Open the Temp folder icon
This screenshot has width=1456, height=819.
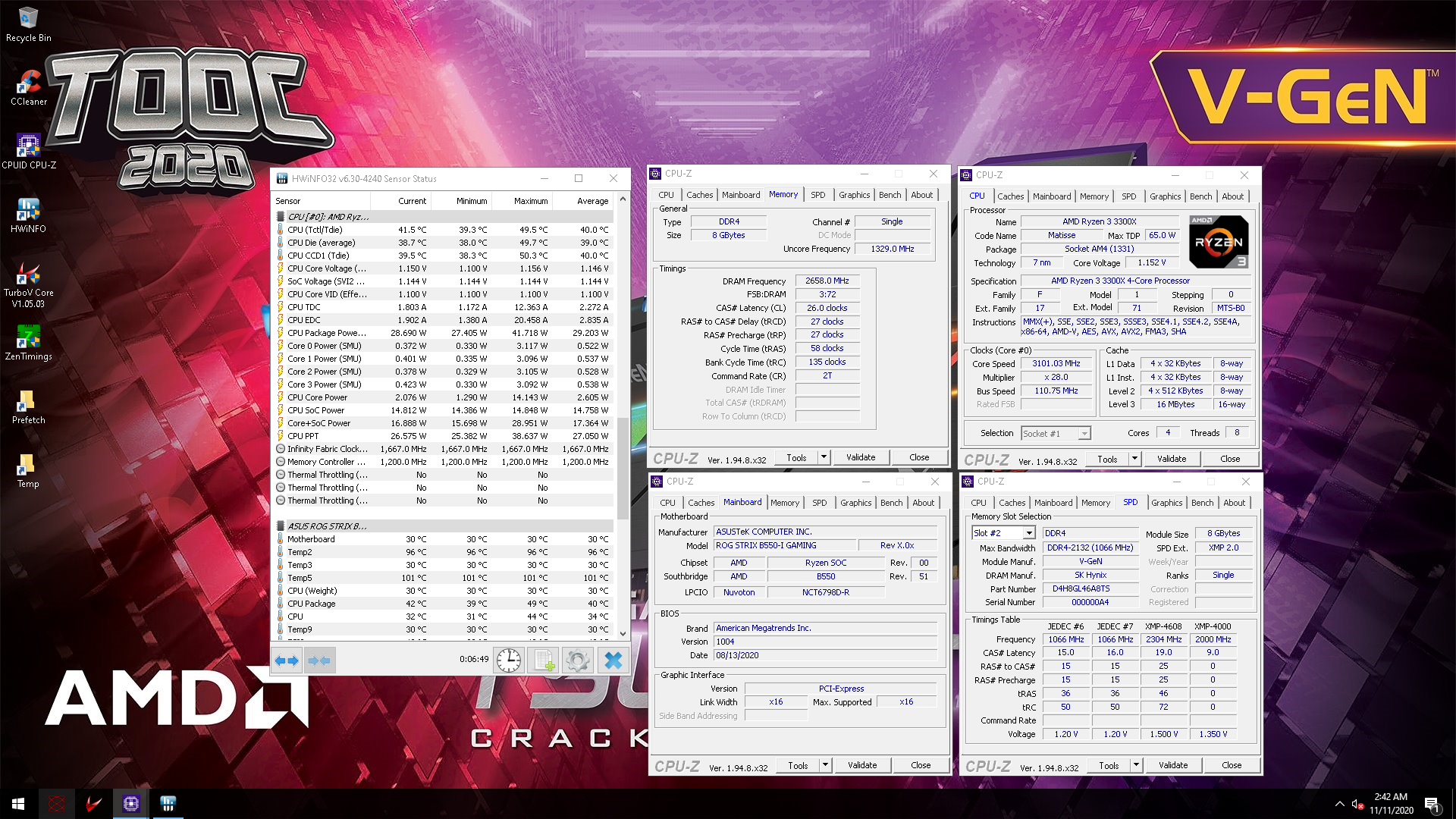28,470
